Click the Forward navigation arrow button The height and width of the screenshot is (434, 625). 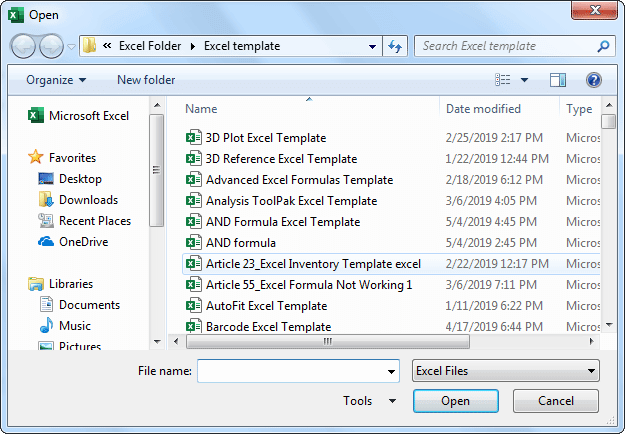click(x=51, y=46)
